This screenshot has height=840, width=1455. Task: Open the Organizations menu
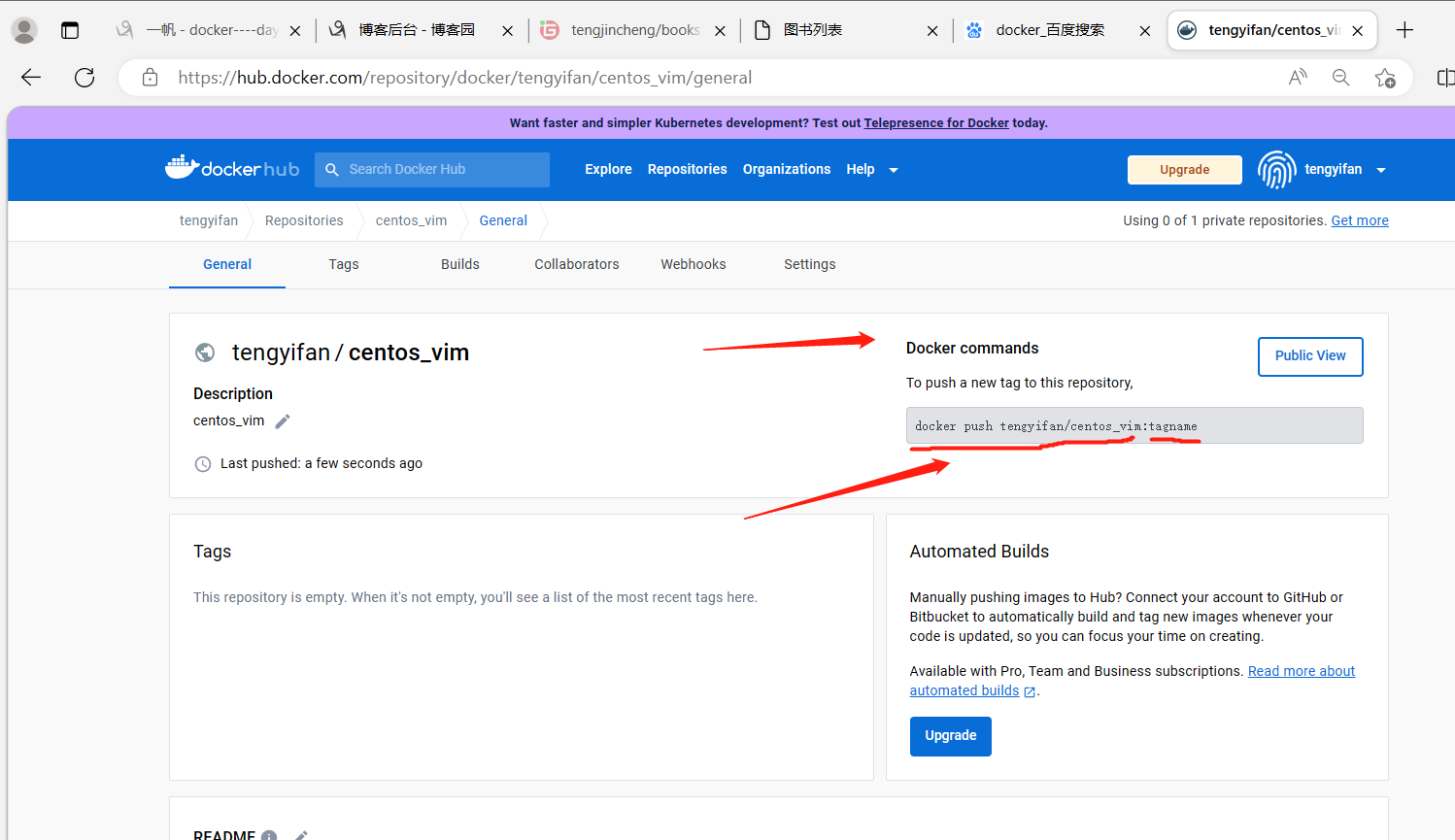tap(787, 169)
